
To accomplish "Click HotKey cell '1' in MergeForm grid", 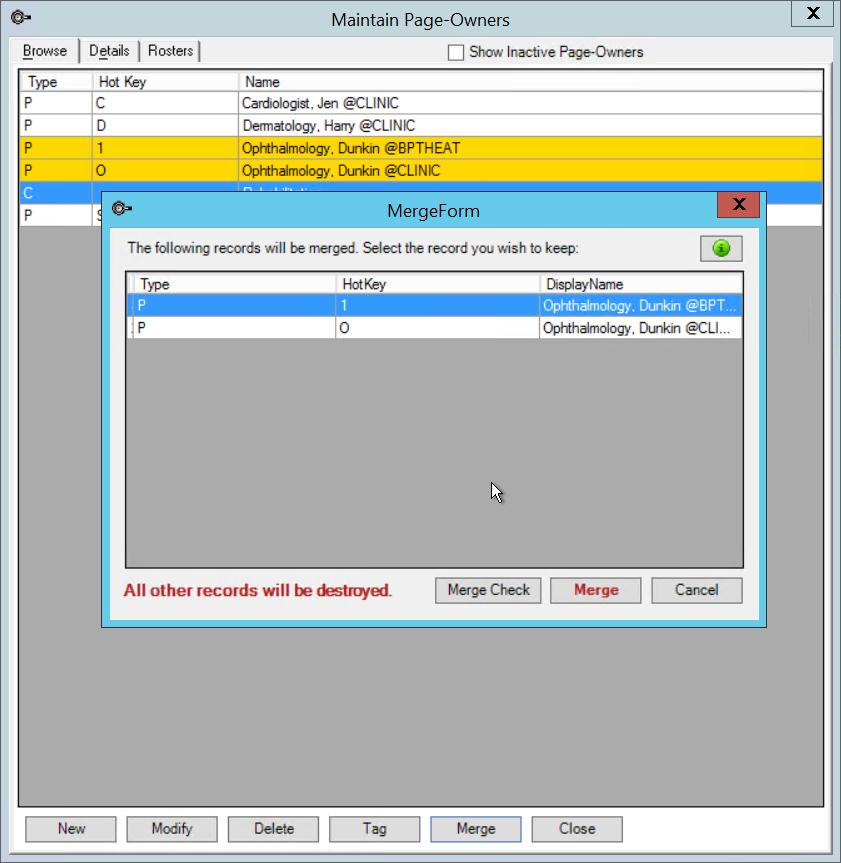I will pos(438,305).
